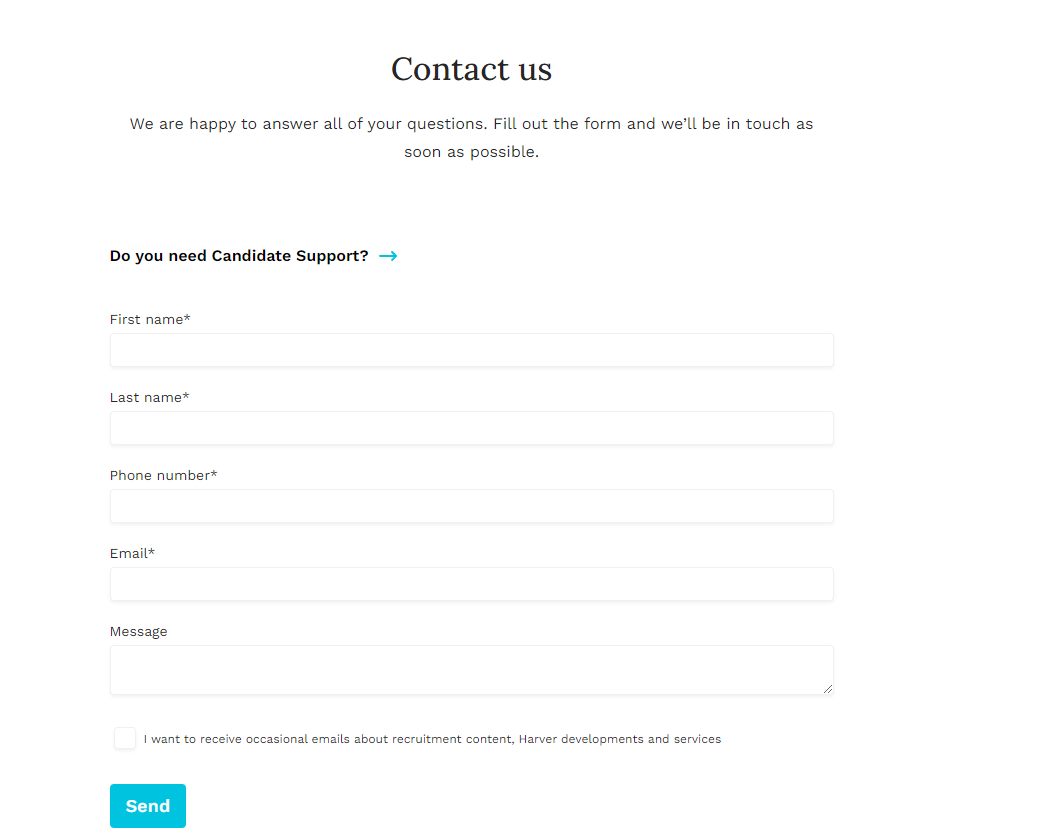Click the First name label
Image resolution: width=1064 pixels, height=836 pixels.
[147, 320]
